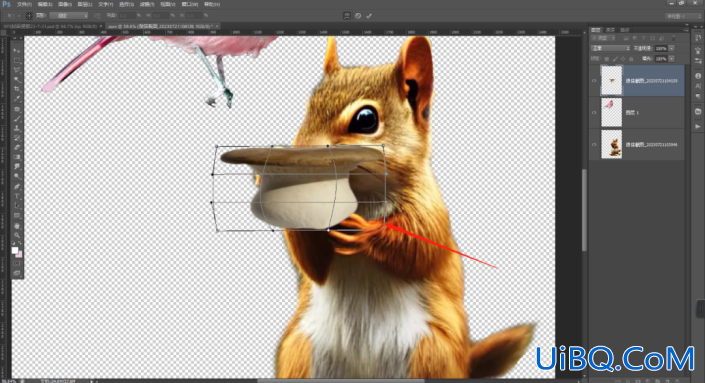
Task: Select the History Brush tool
Action: click(x=17, y=138)
